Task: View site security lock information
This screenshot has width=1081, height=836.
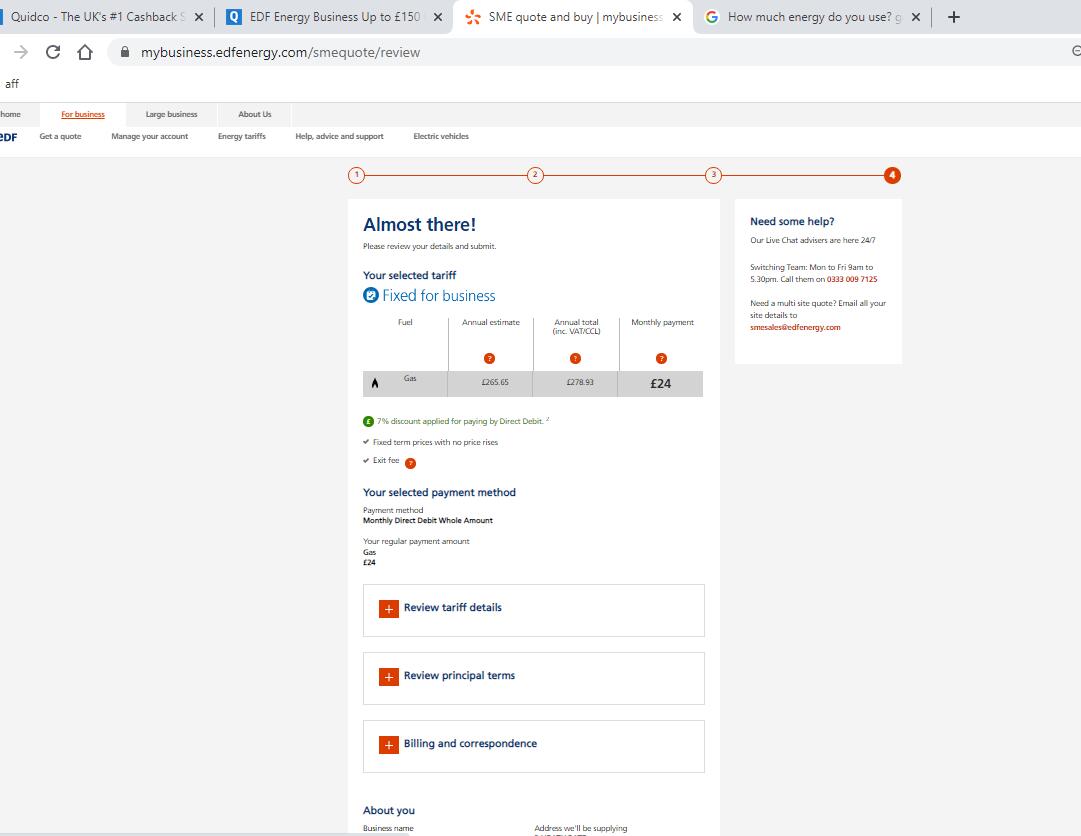Action: click(125, 52)
